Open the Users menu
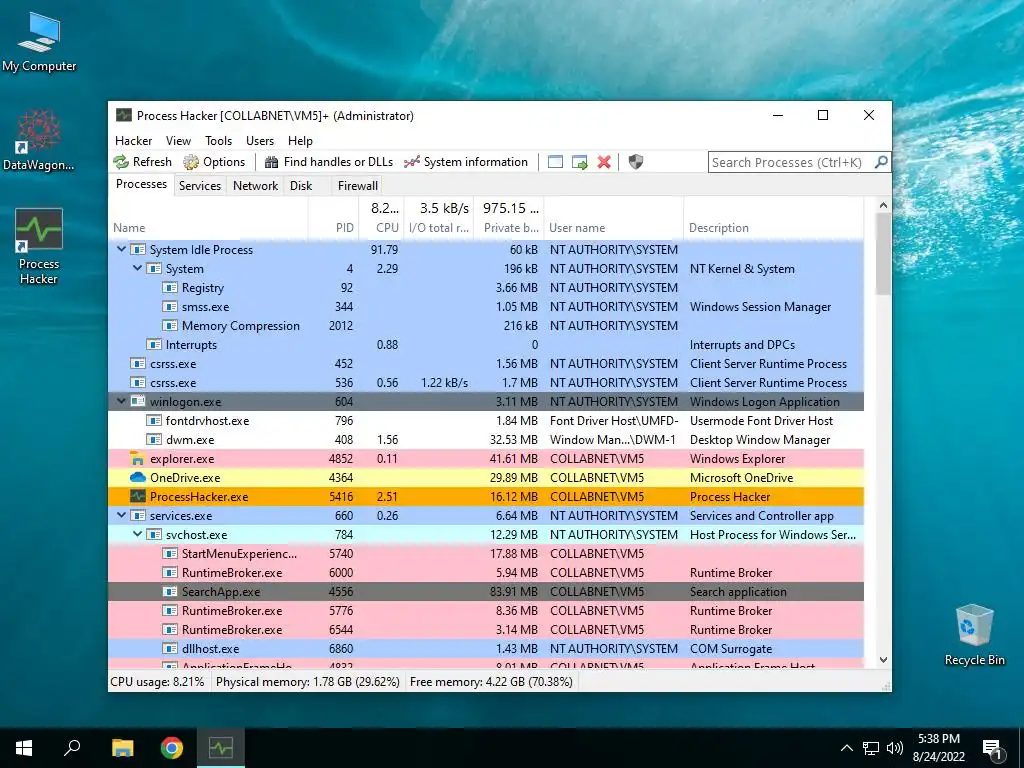Image resolution: width=1024 pixels, height=768 pixels. click(260, 140)
